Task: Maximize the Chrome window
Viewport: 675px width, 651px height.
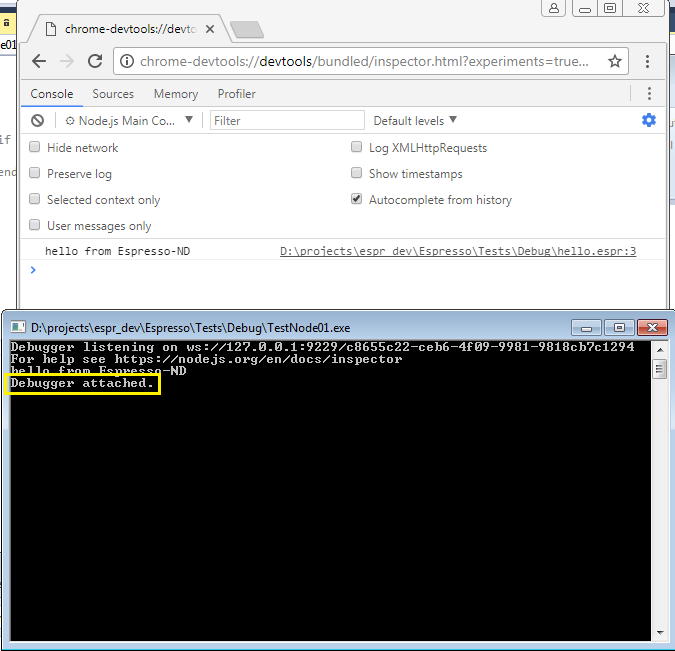Action: pyautogui.click(x=610, y=8)
